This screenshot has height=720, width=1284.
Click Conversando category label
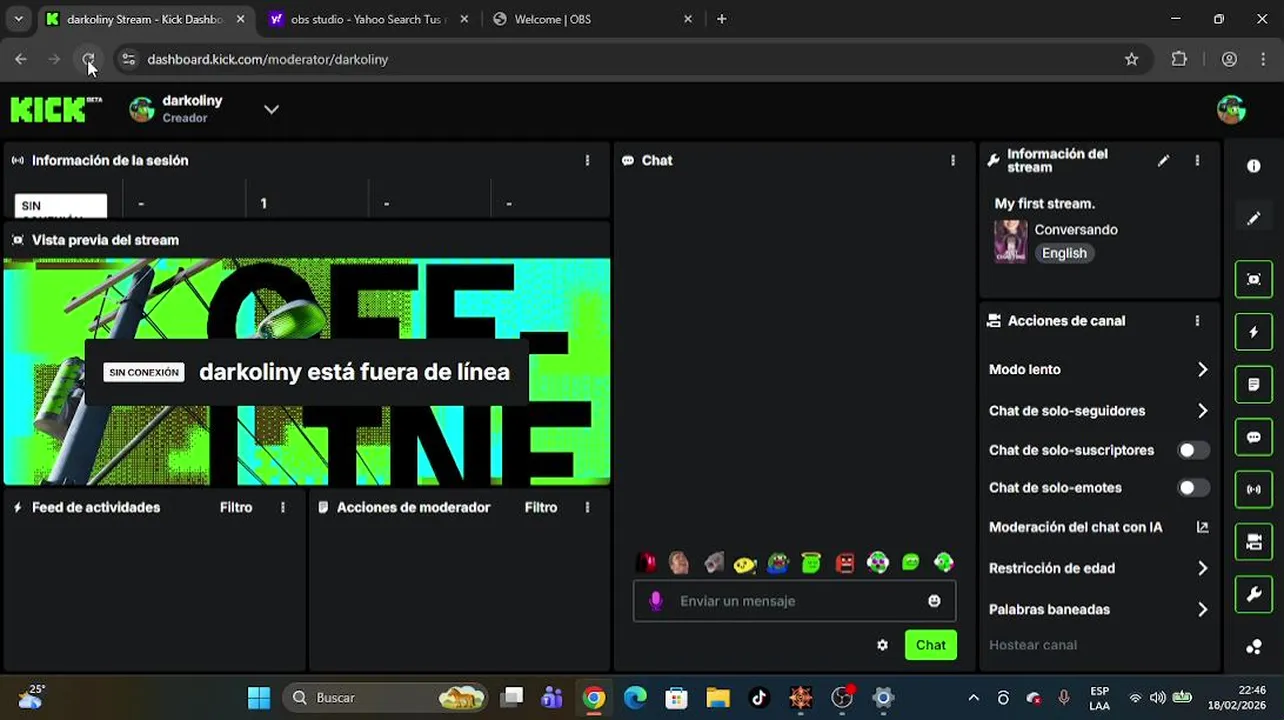[x=1076, y=230]
